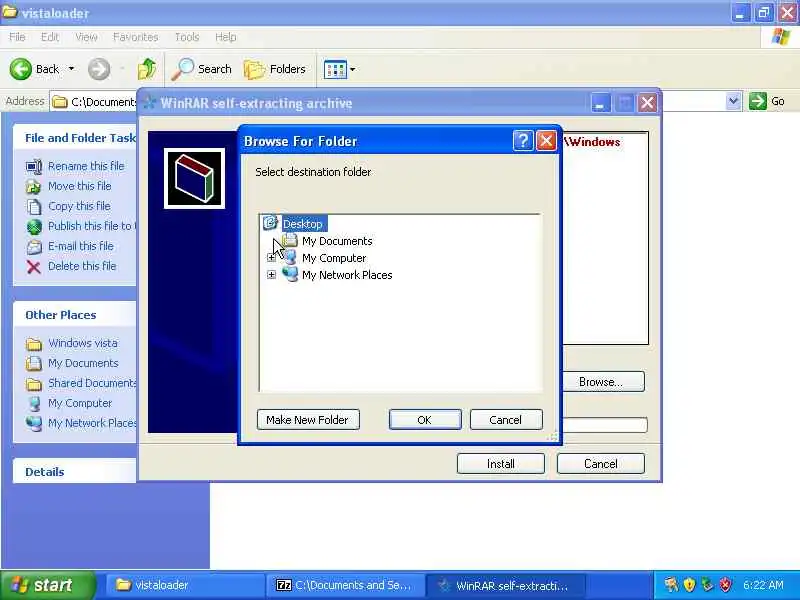This screenshot has width=800, height=600.
Task: Click the Move this file link
Action: [80, 186]
